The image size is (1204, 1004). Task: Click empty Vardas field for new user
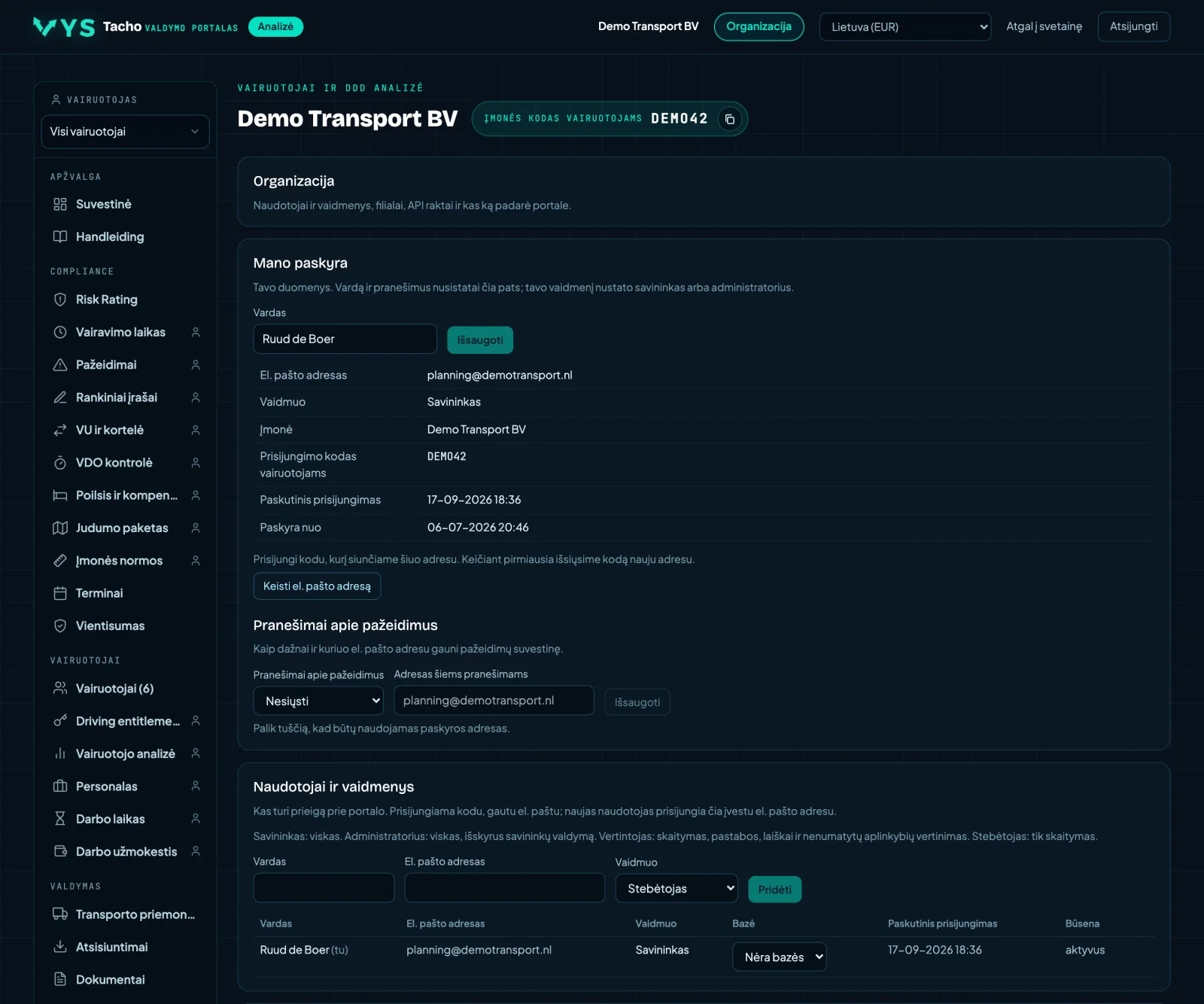pos(324,888)
